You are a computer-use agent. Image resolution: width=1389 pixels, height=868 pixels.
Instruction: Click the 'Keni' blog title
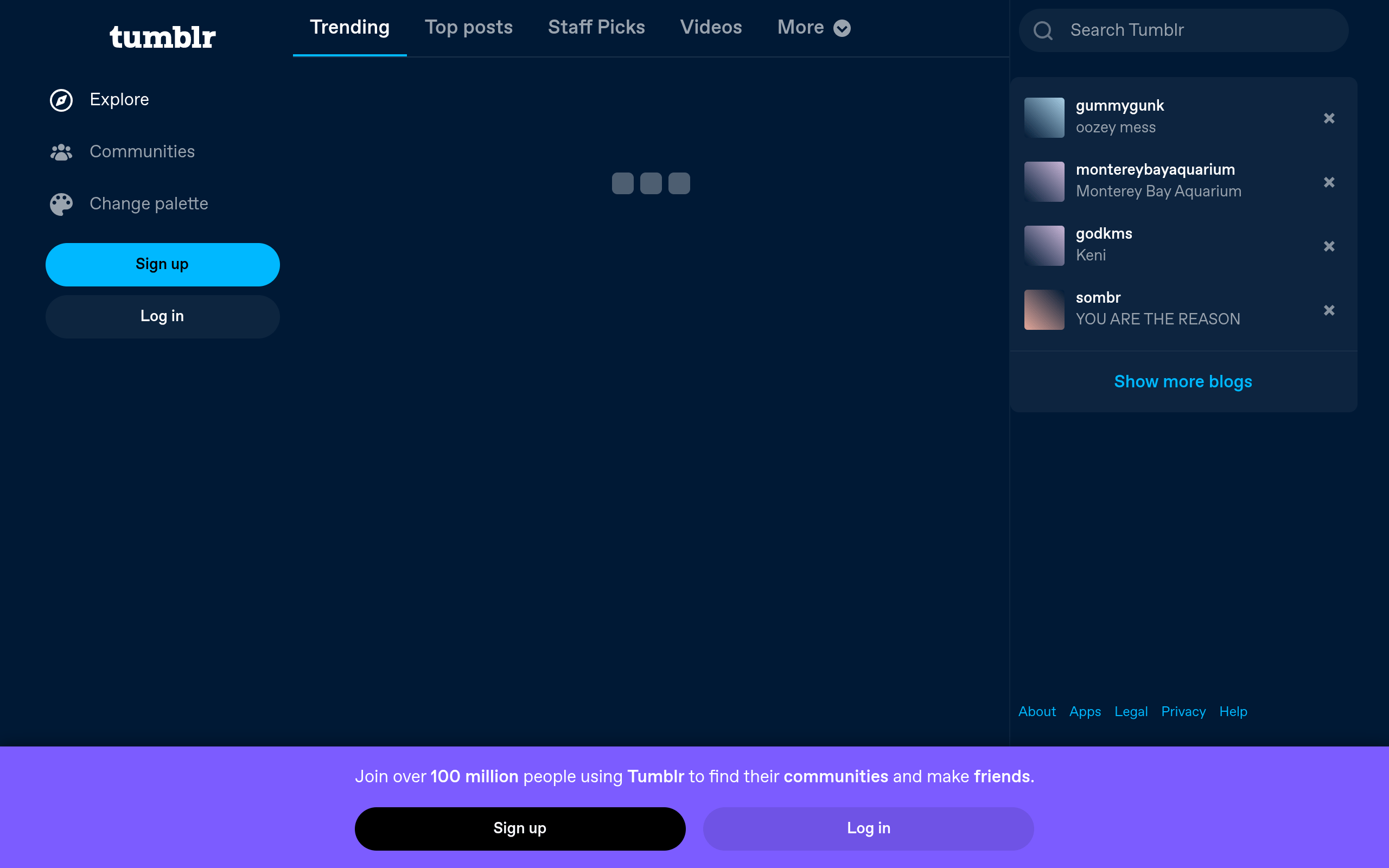coord(1091,256)
